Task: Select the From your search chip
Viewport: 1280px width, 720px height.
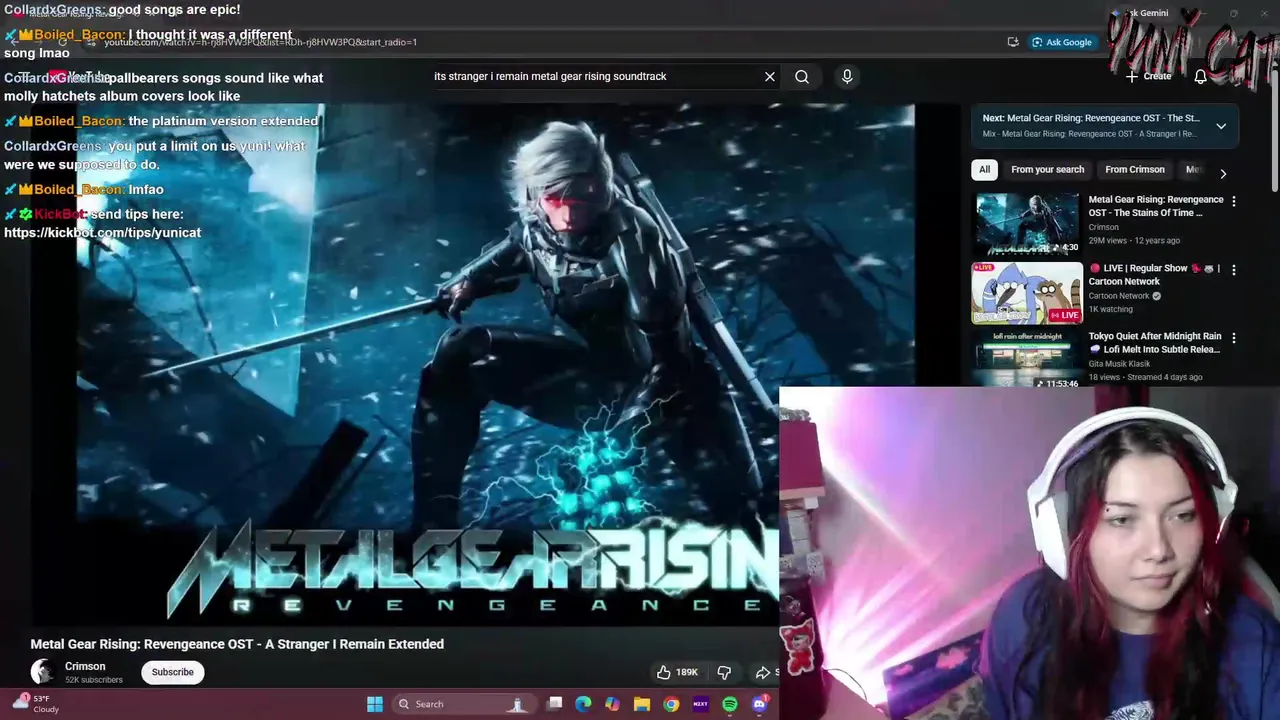Action: pos(1047,170)
